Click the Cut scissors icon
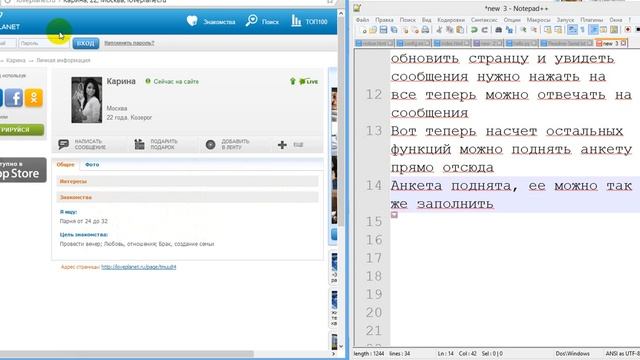640x360 pixels. coord(439,30)
